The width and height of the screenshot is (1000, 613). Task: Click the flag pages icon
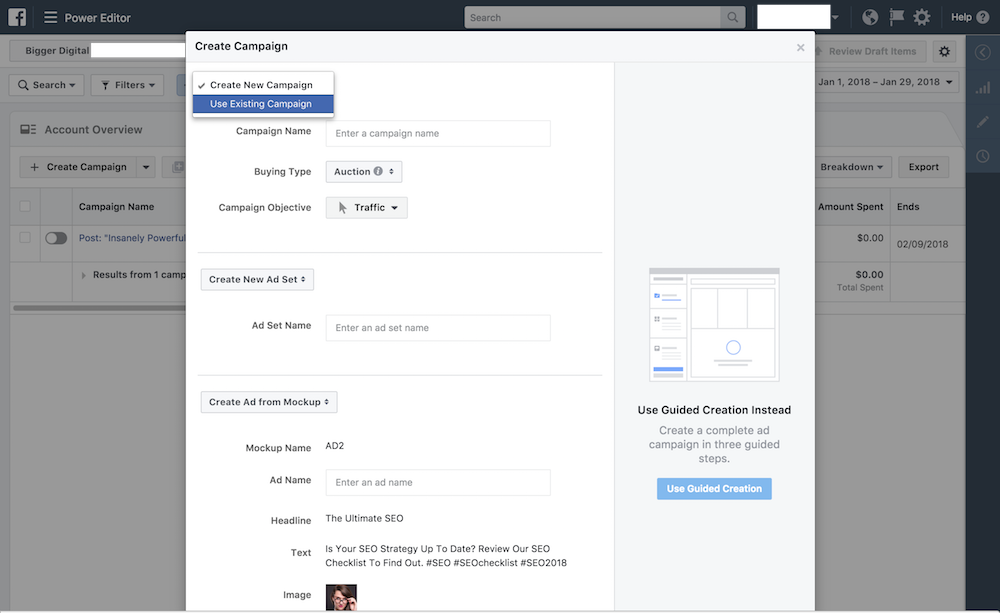pyautogui.click(x=896, y=17)
